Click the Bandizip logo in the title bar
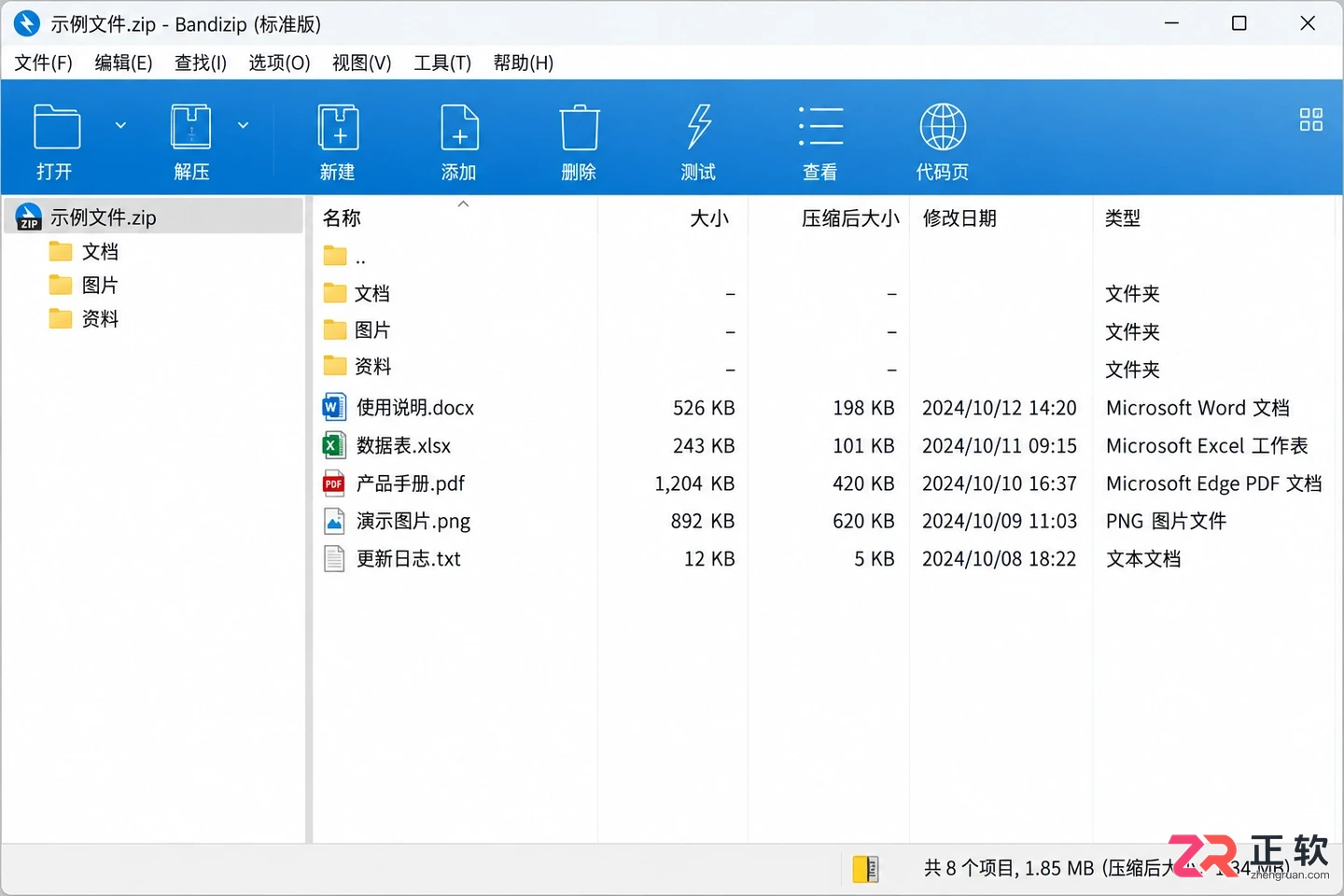The width and height of the screenshot is (1344, 896). (27, 23)
